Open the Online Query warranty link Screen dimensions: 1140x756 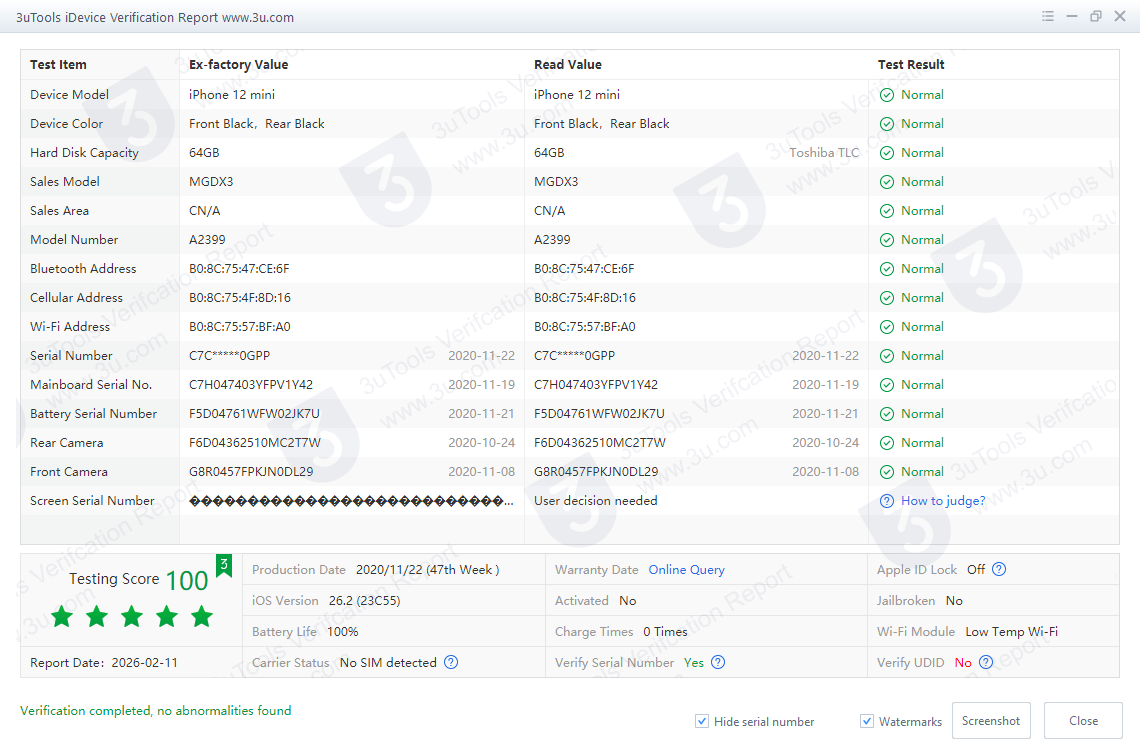tap(686, 570)
